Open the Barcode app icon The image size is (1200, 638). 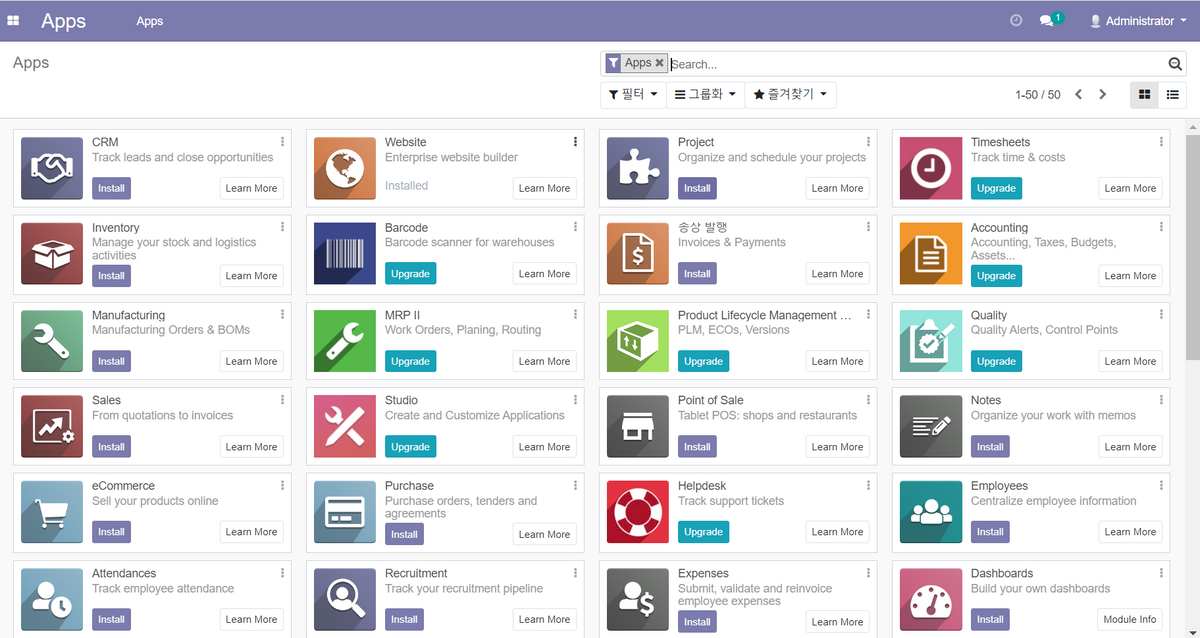[344, 254]
